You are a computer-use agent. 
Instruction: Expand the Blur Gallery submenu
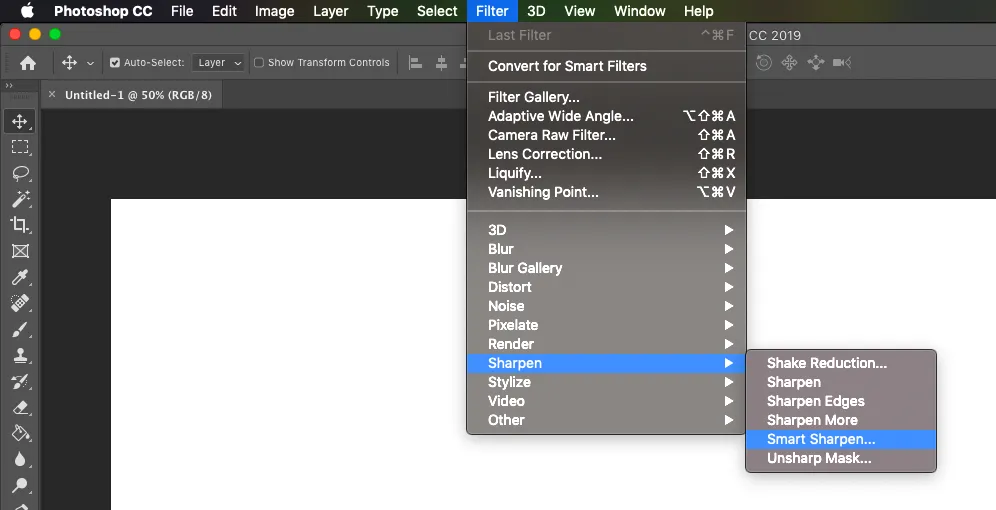tap(606, 268)
